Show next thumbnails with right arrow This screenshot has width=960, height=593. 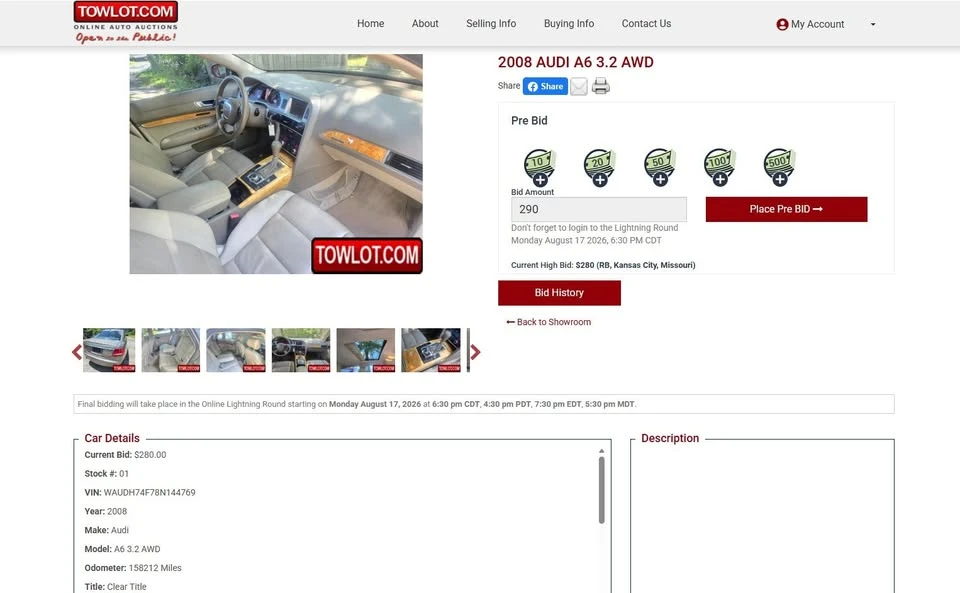pyautogui.click(x=475, y=352)
